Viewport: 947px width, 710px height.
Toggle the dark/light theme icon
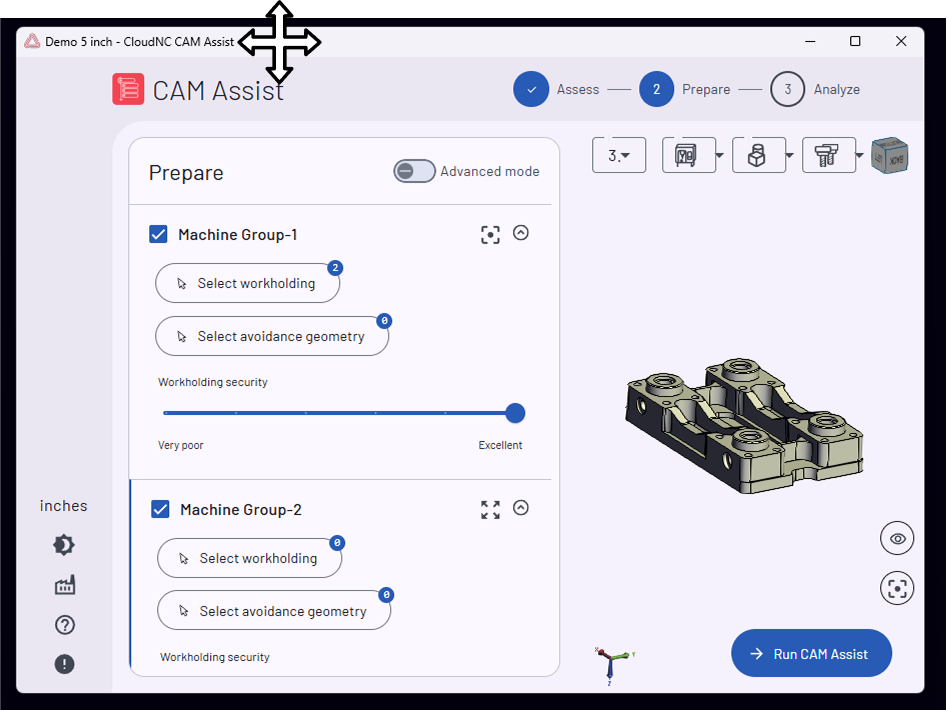point(64,545)
